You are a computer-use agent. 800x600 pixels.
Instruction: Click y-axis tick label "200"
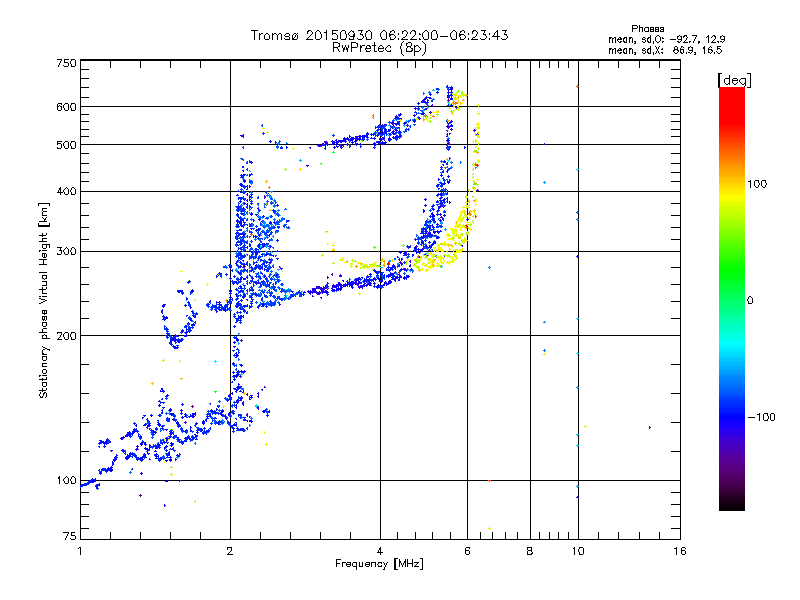click(66, 336)
